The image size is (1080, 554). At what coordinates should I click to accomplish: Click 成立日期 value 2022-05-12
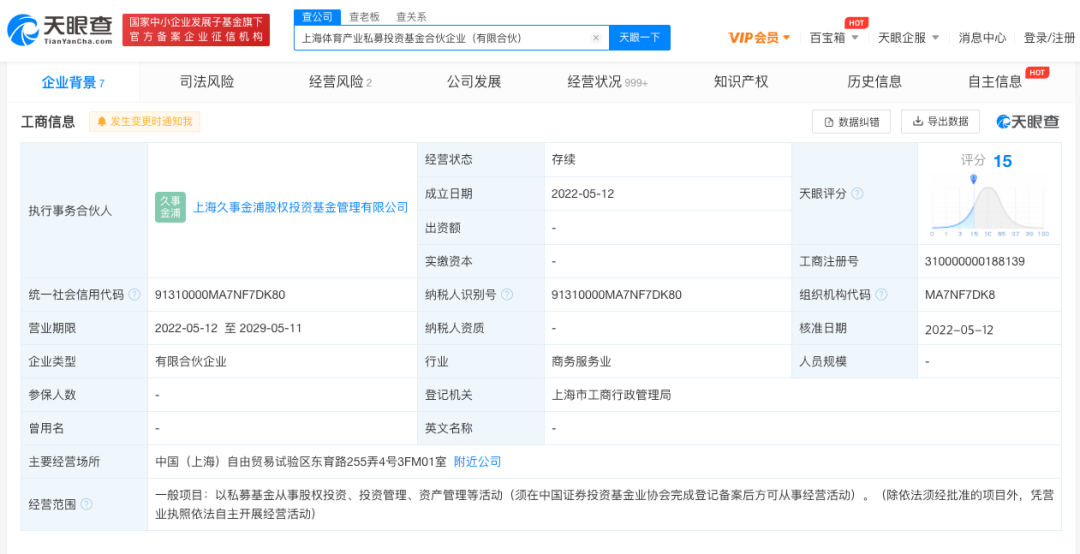pyautogui.click(x=583, y=194)
